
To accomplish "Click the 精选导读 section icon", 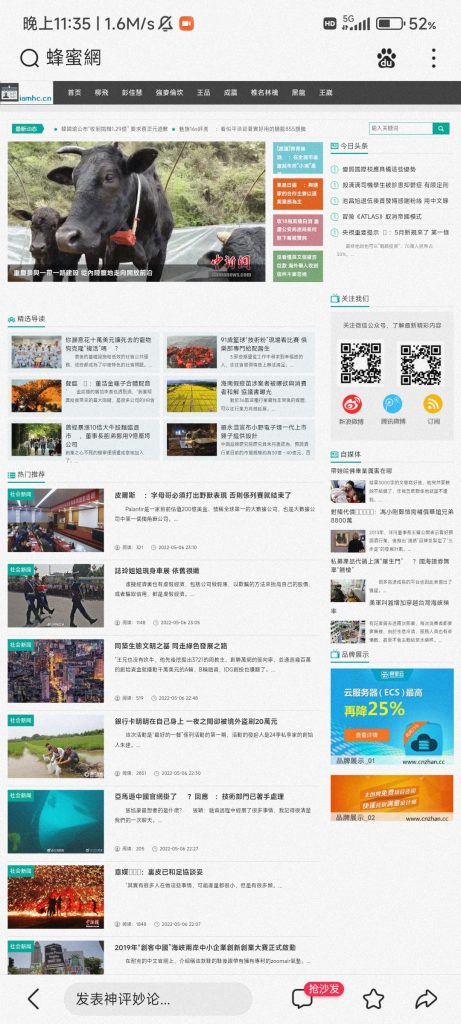I will point(12,319).
